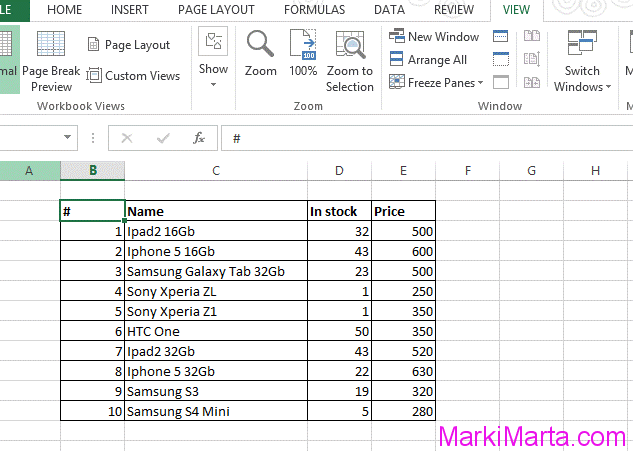Click View Side by Side icon

pyautogui.click(x=532, y=36)
